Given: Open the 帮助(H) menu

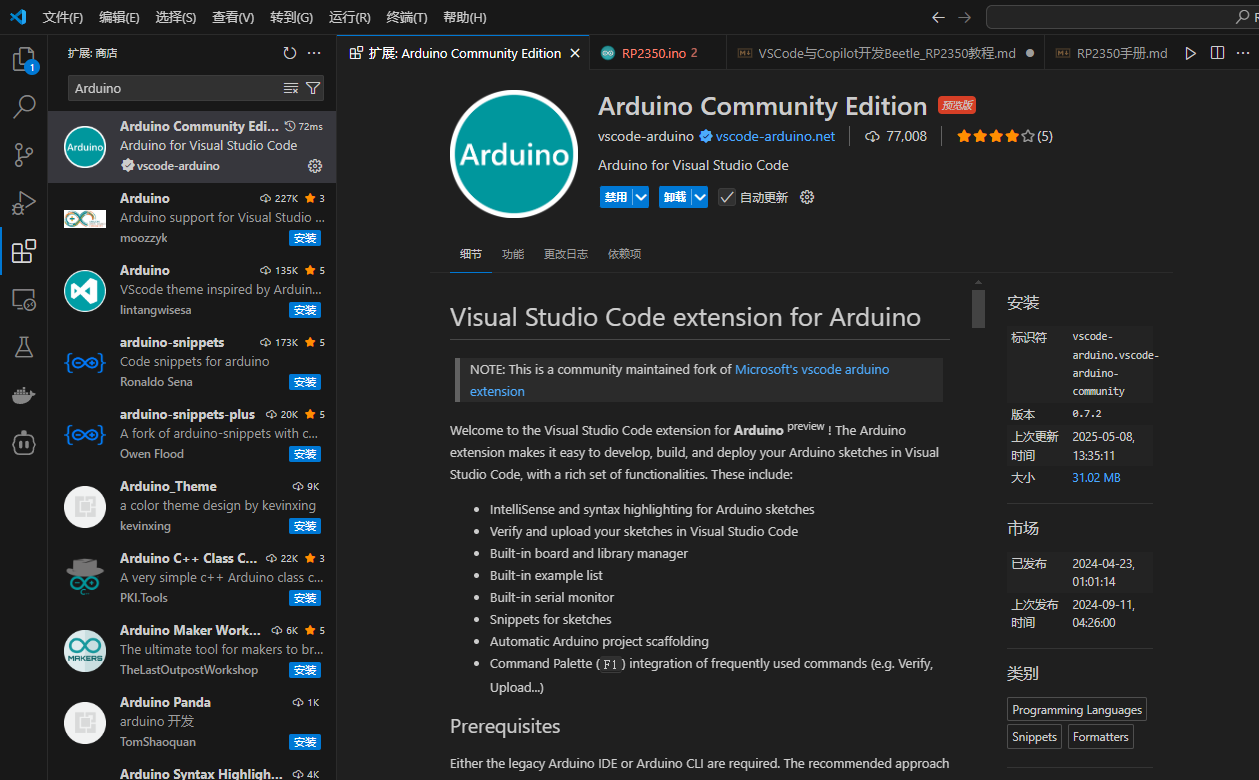Looking at the screenshot, I should tap(464, 17).
